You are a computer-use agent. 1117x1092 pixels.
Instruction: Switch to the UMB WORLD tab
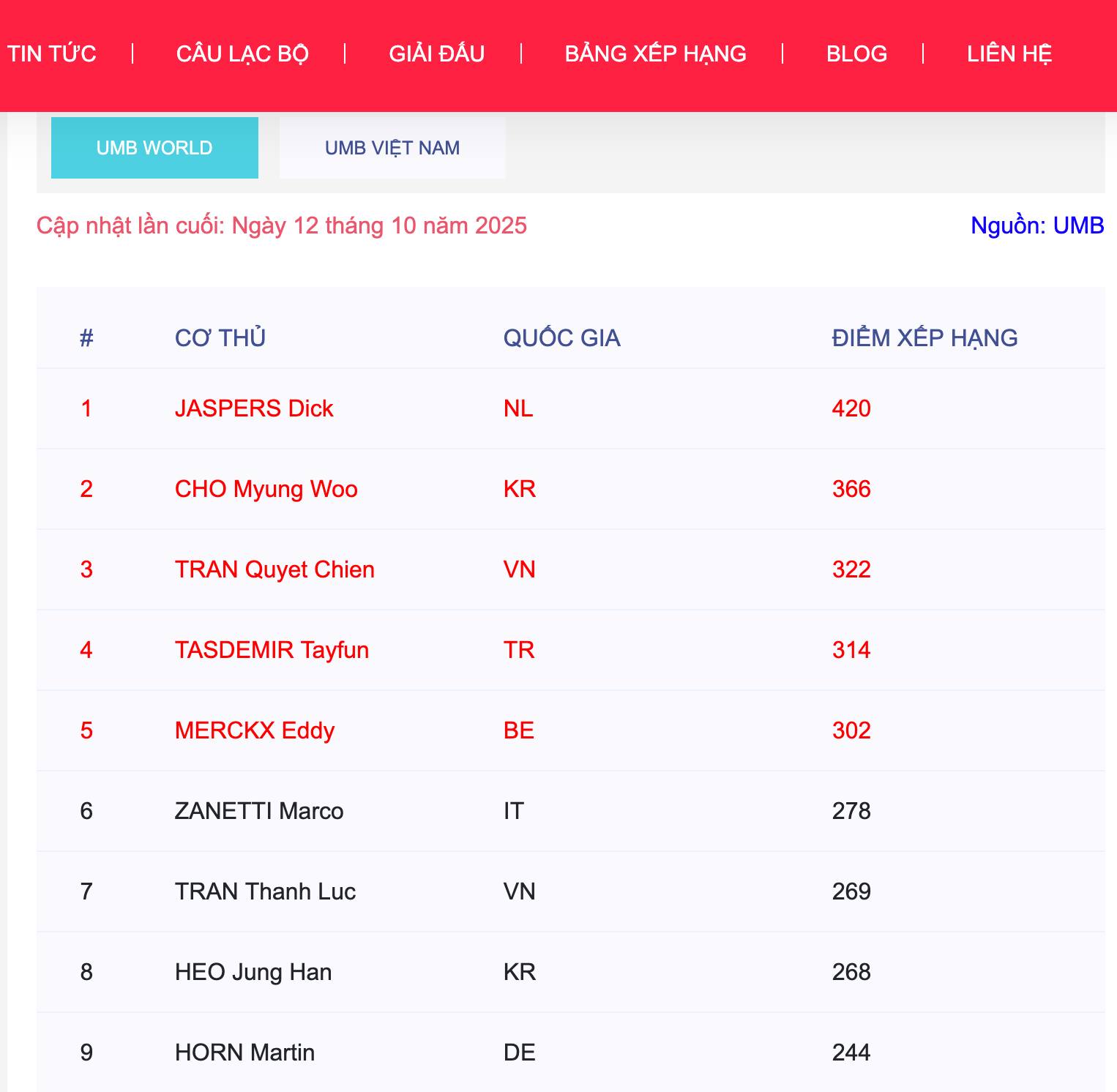154,148
